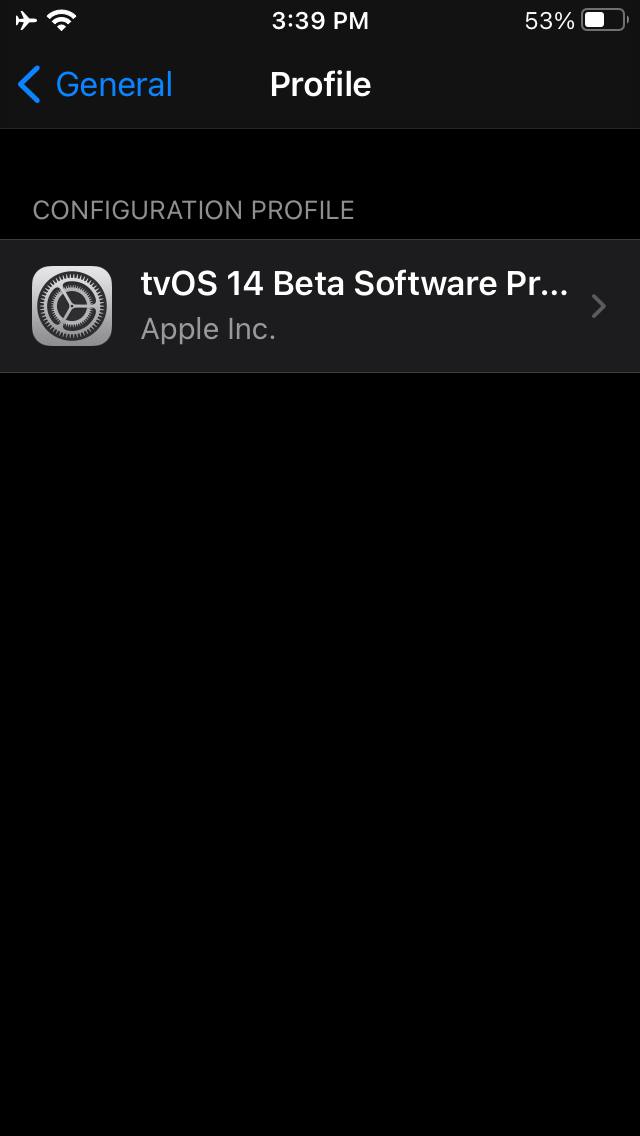
Task: Tap the Profile page title
Action: click(x=320, y=84)
